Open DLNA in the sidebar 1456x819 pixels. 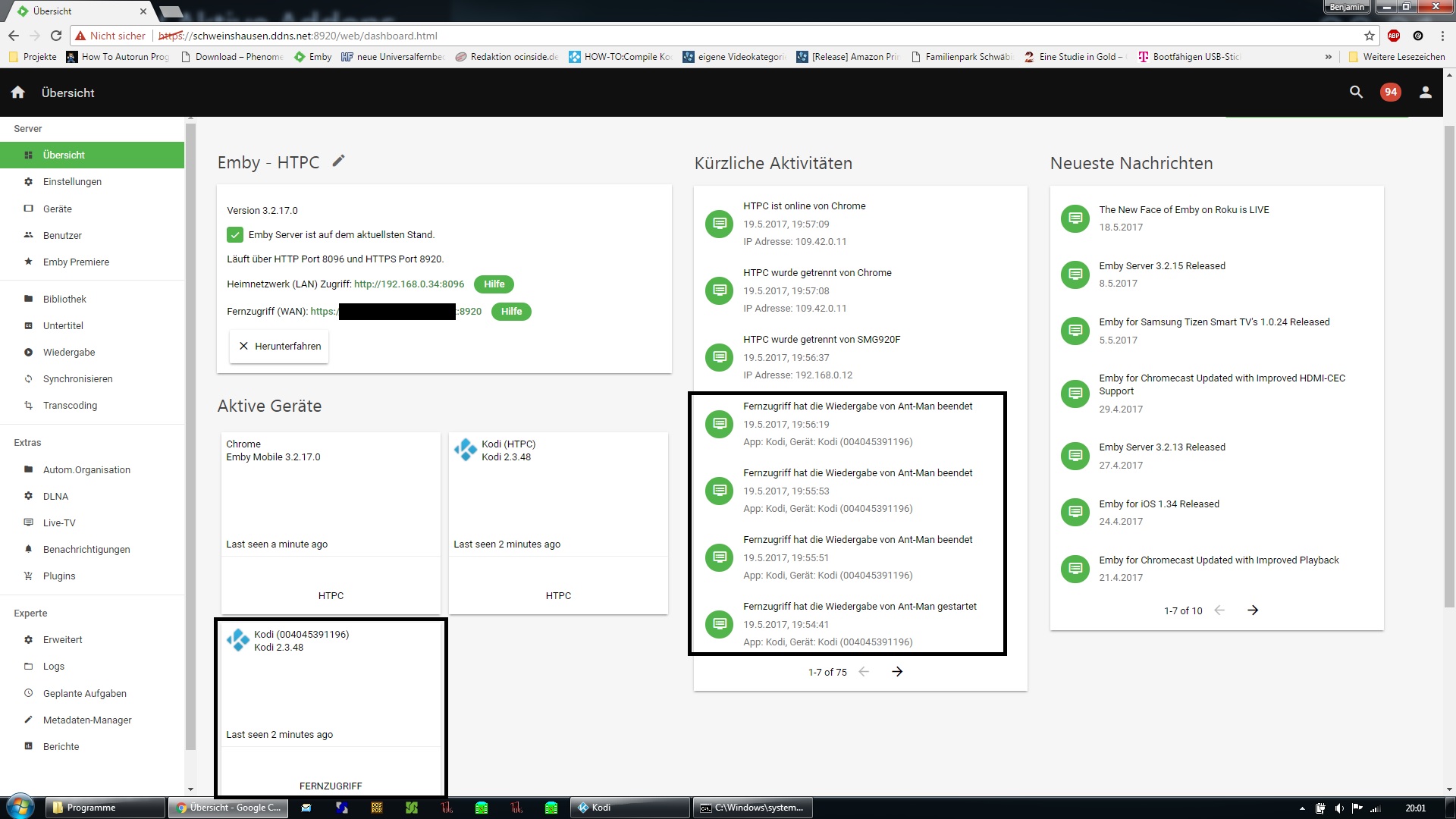click(92, 496)
